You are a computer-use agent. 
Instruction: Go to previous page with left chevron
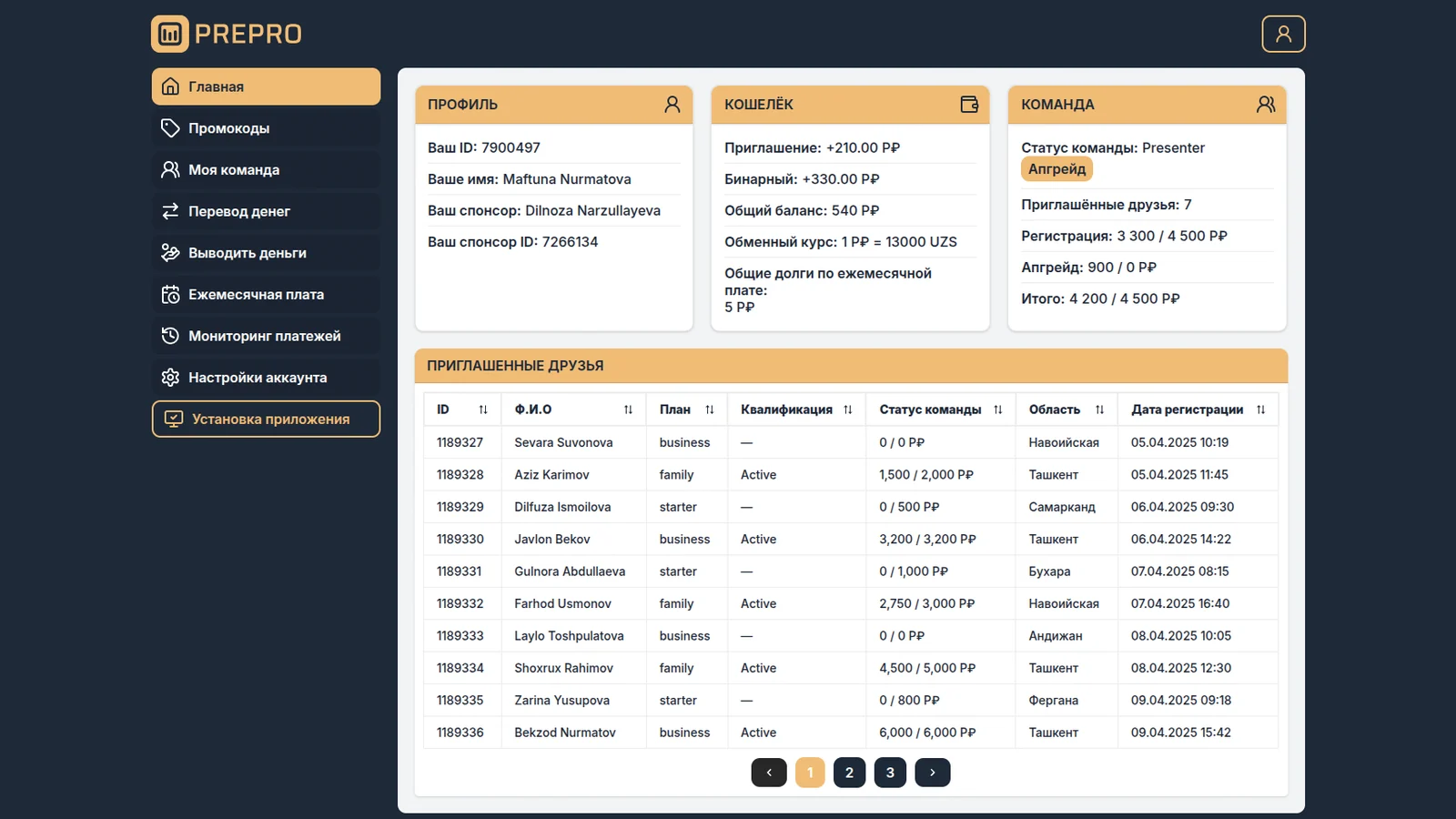point(769,773)
